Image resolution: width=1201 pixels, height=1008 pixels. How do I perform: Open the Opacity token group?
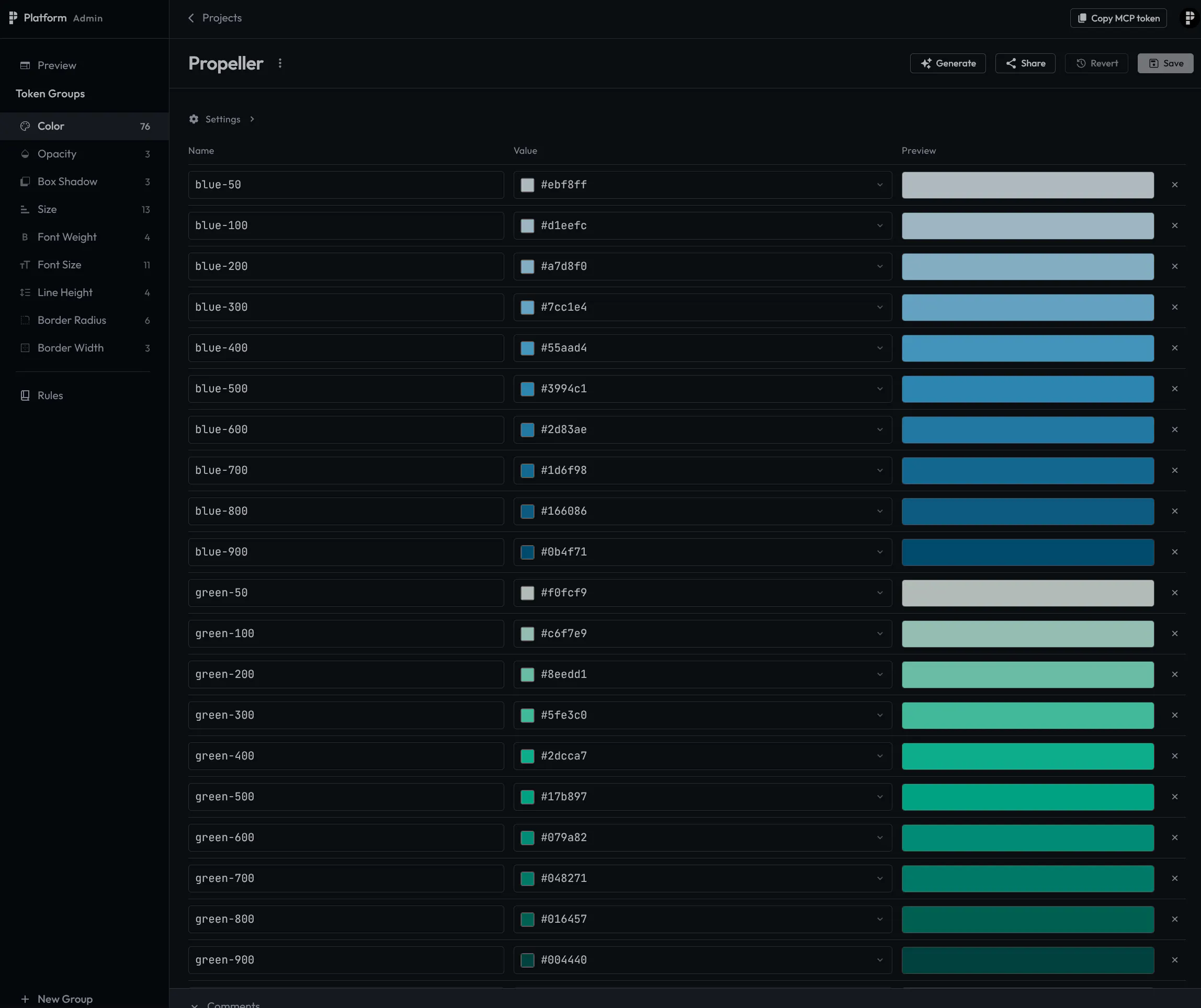click(85, 154)
